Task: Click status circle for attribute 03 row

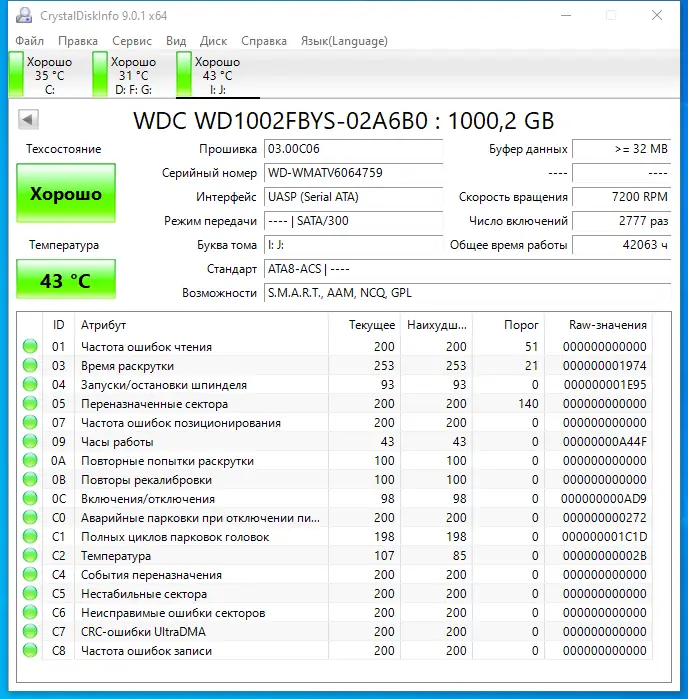Action: pos(30,366)
